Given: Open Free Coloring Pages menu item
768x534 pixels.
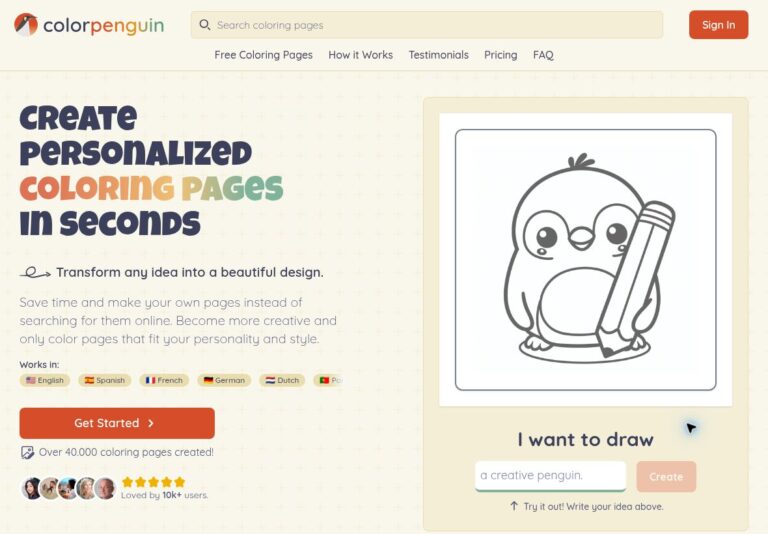Looking at the screenshot, I should point(264,55).
